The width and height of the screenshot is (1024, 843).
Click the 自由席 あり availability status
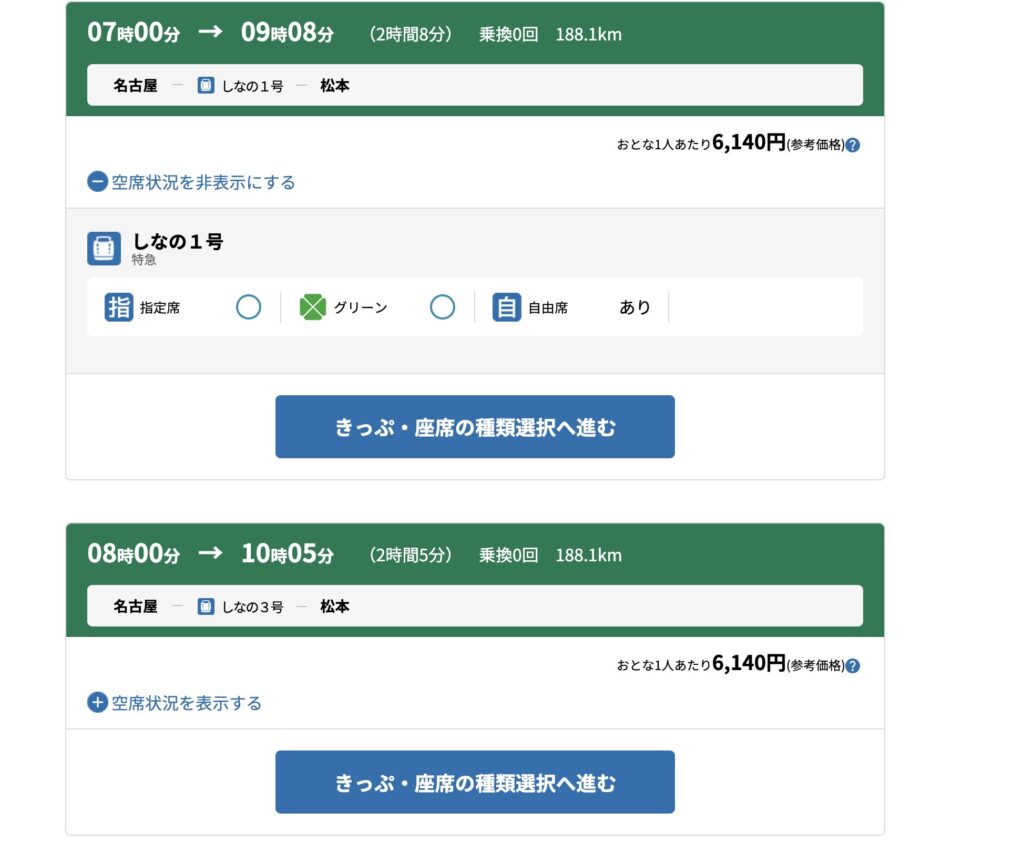tap(634, 308)
